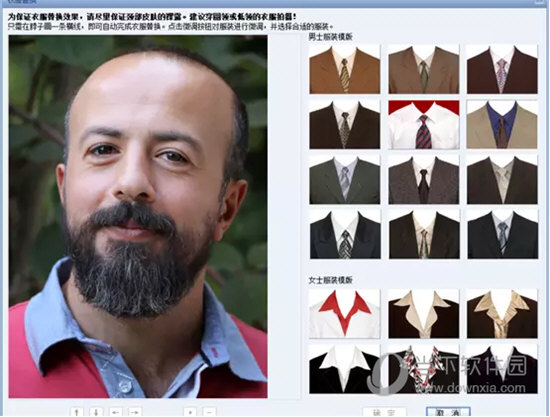Click the move down arrow button
Image resolution: width=550 pixels, height=417 pixels.
tap(96, 412)
